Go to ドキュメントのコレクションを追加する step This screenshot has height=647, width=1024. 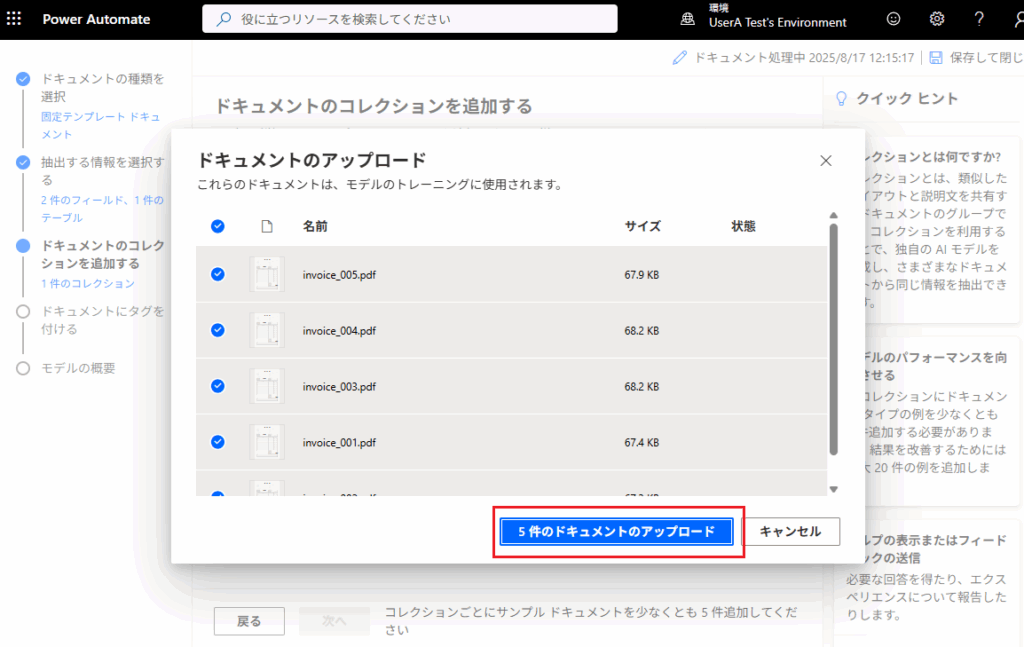pyautogui.click(x=103, y=255)
